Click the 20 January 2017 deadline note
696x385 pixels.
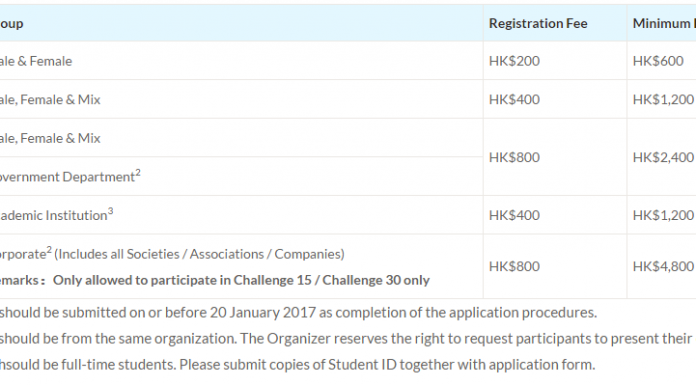click(298, 313)
